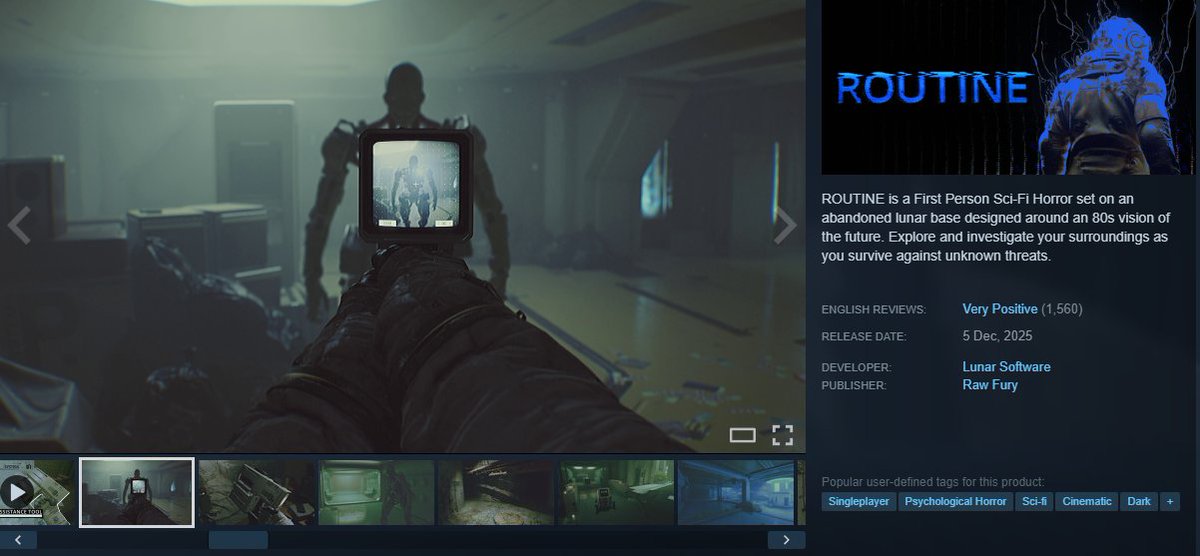Select green-lit corridor robot thumbnail
Screen dimensions: 1200x556
coord(376,492)
